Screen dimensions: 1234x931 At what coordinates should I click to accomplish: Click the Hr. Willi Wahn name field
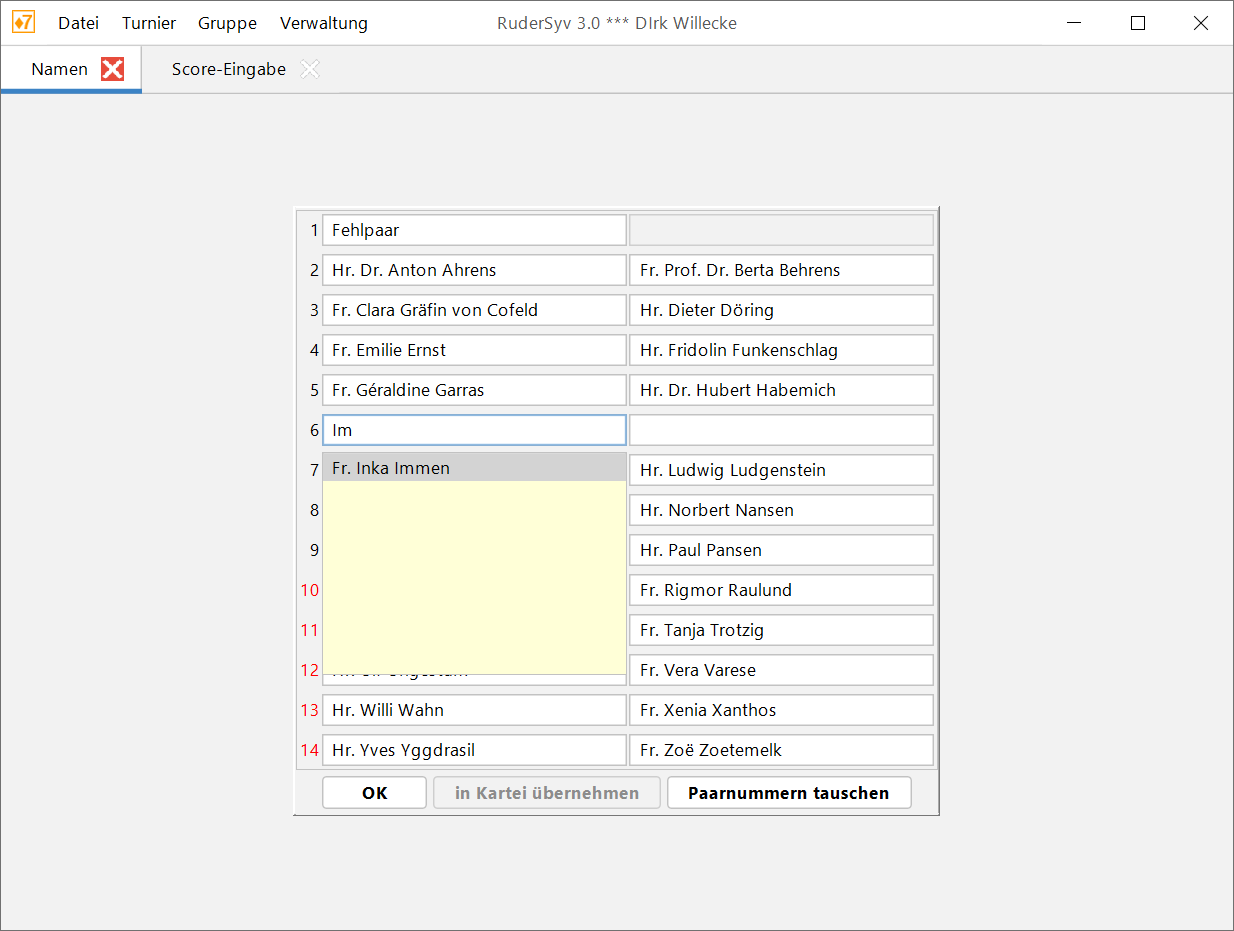click(473, 710)
